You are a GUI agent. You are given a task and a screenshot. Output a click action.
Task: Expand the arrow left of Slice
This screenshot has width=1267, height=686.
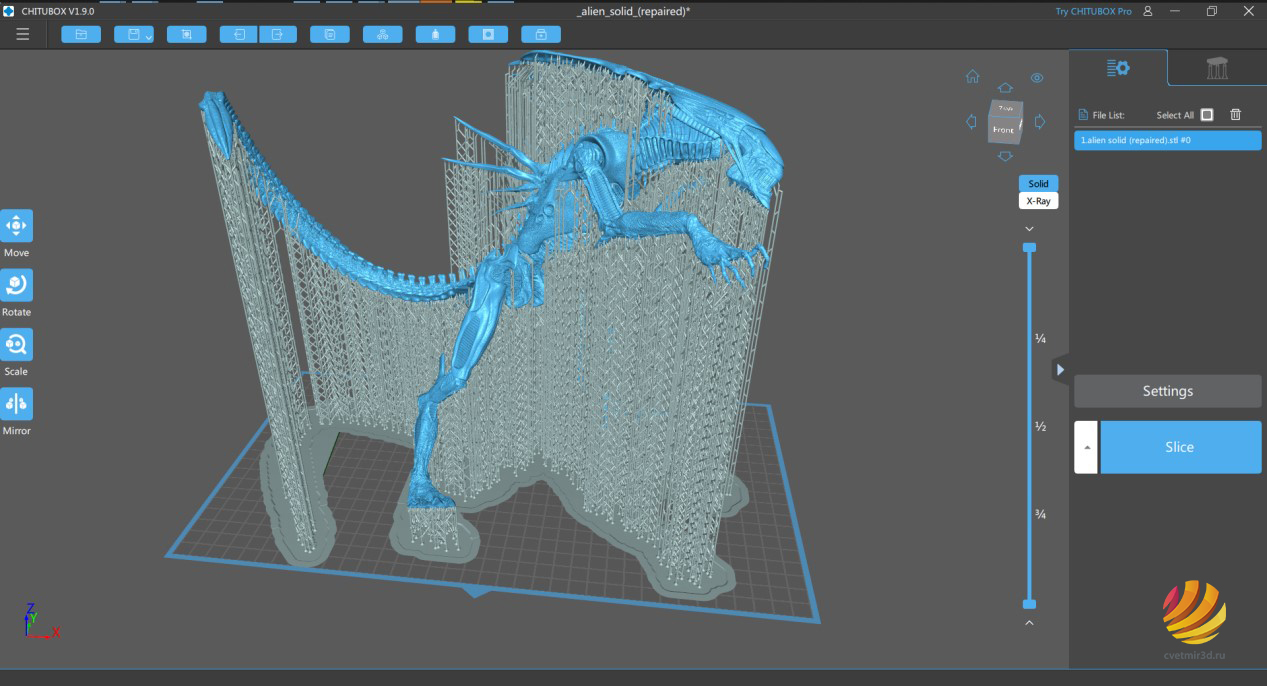(x=1085, y=447)
